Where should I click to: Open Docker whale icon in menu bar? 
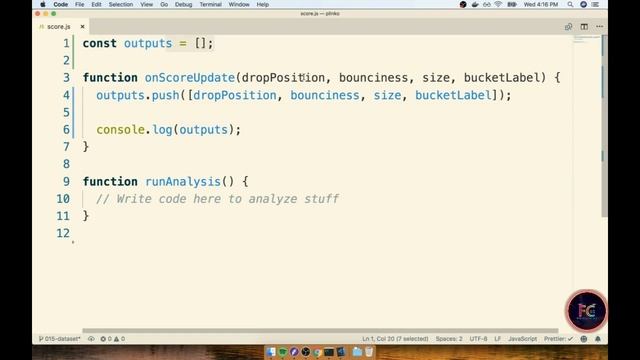pos(475,4)
